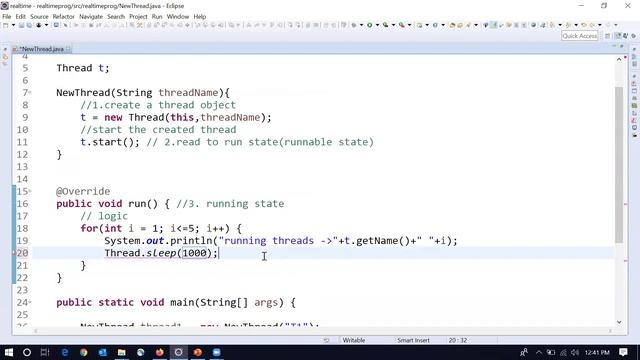Open the Project menu
The width and height of the screenshot is (640, 360).
pyautogui.click(x=138, y=16)
